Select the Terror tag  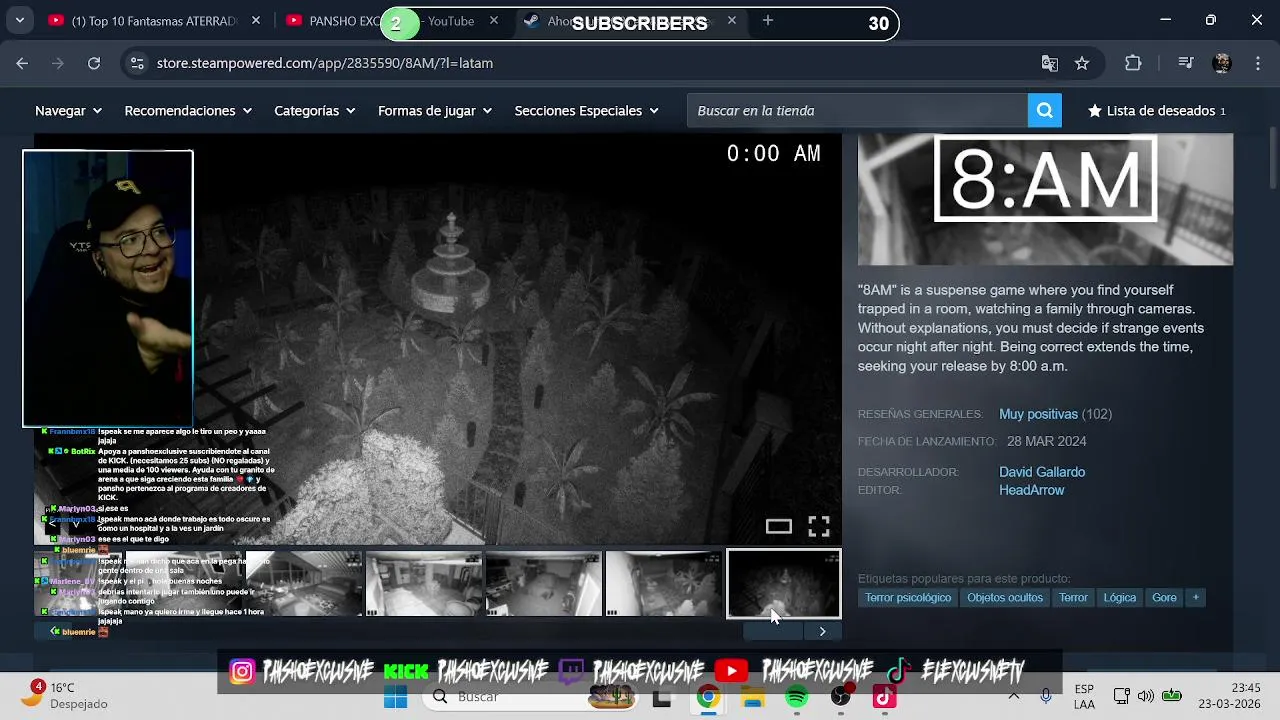click(1073, 597)
